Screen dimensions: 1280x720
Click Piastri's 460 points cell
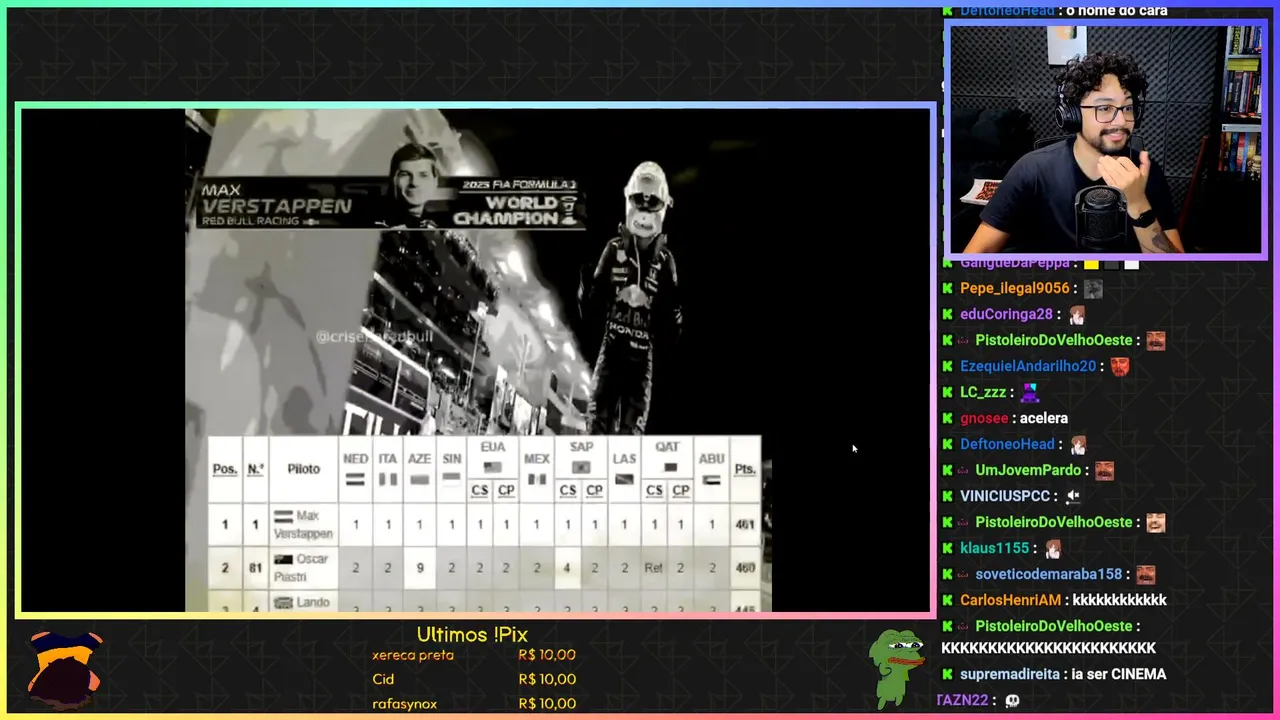(745, 568)
